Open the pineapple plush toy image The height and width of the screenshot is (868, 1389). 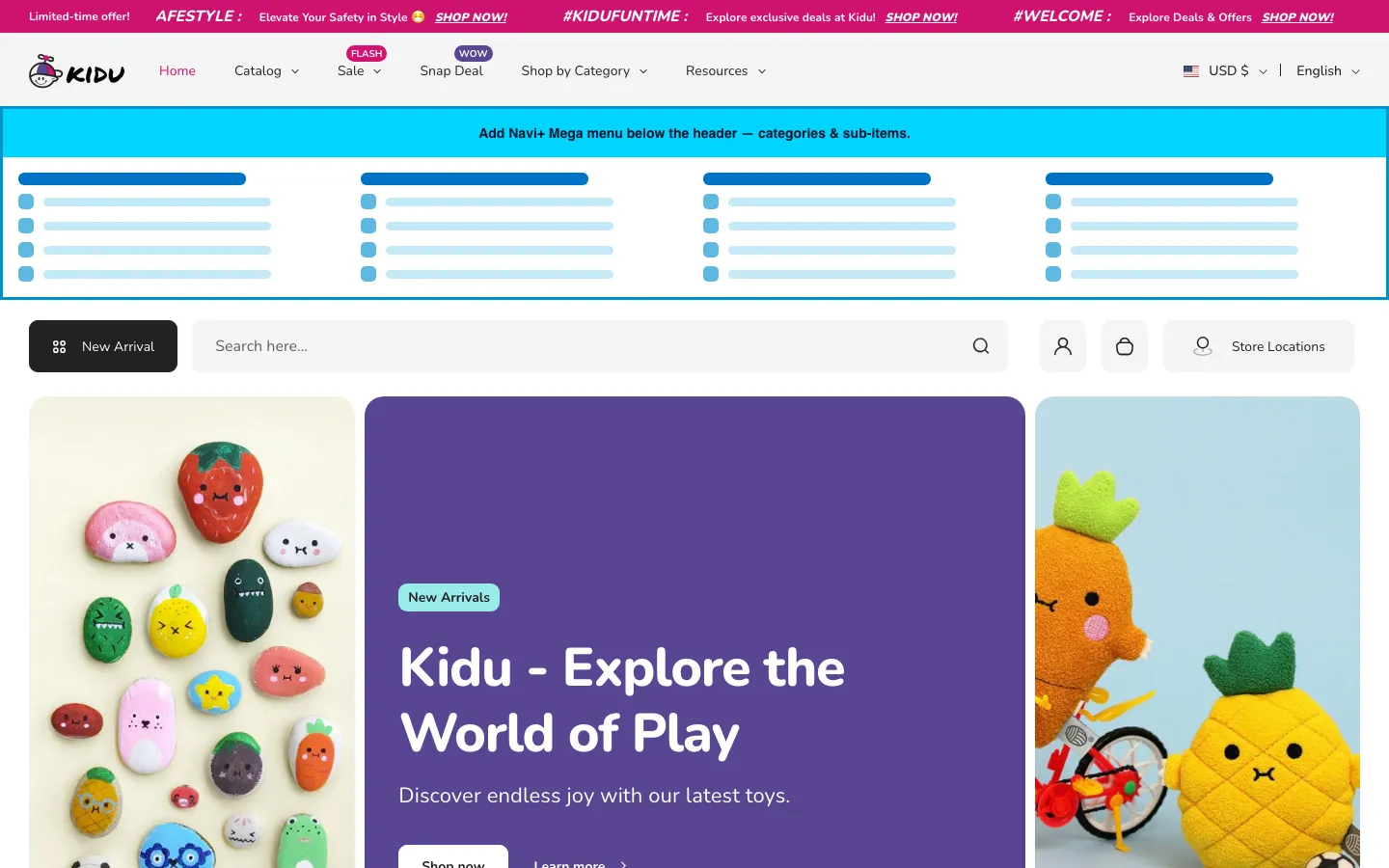pyautogui.click(x=1197, y=632)
